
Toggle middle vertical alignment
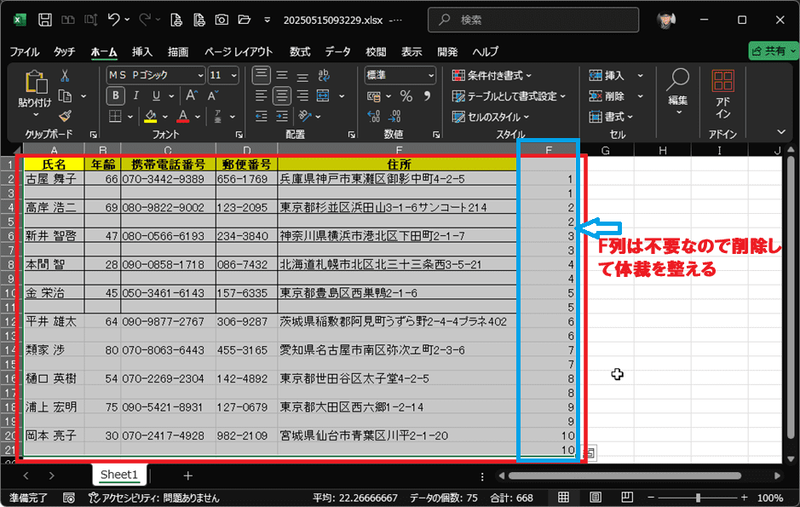coord(282,75)
